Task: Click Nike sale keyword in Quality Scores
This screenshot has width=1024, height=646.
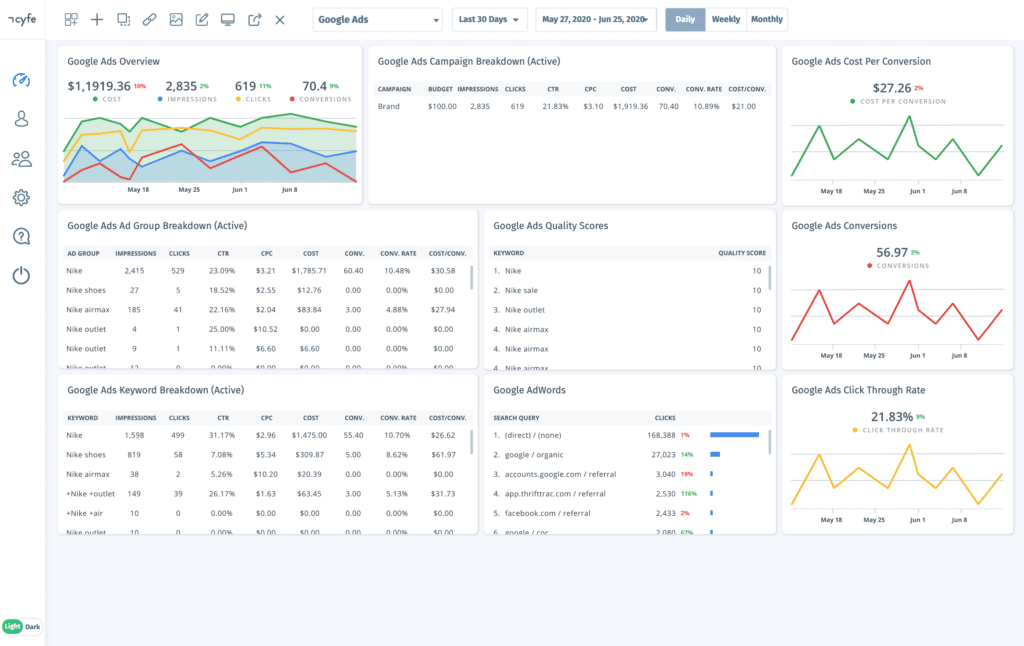Action: click(x=521, y=290)
